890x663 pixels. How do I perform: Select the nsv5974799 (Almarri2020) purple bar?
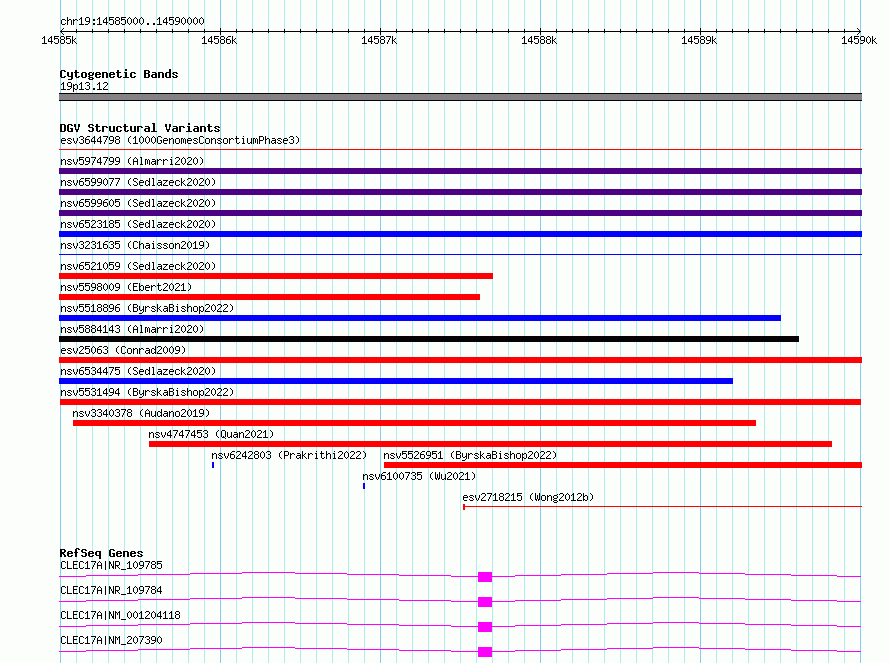(x=460, y=171)
